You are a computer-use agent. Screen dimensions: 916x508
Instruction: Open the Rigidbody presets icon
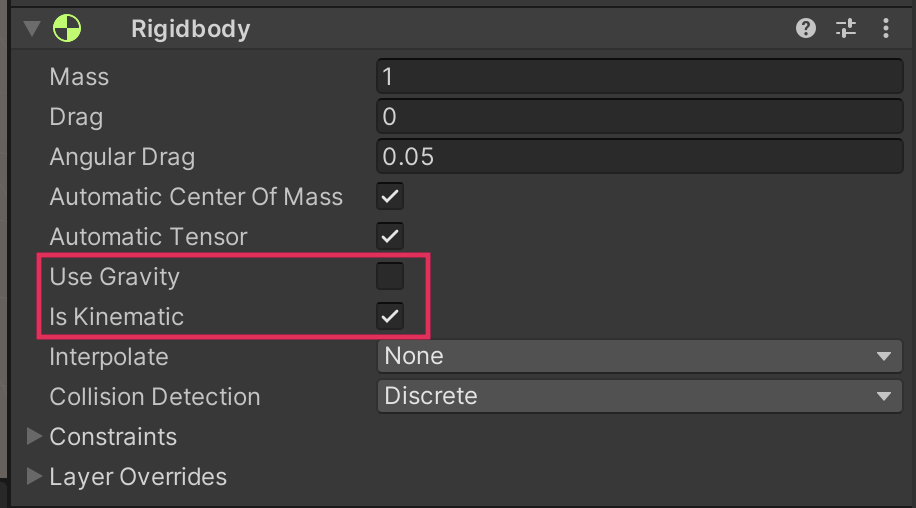tap(846, 29)
